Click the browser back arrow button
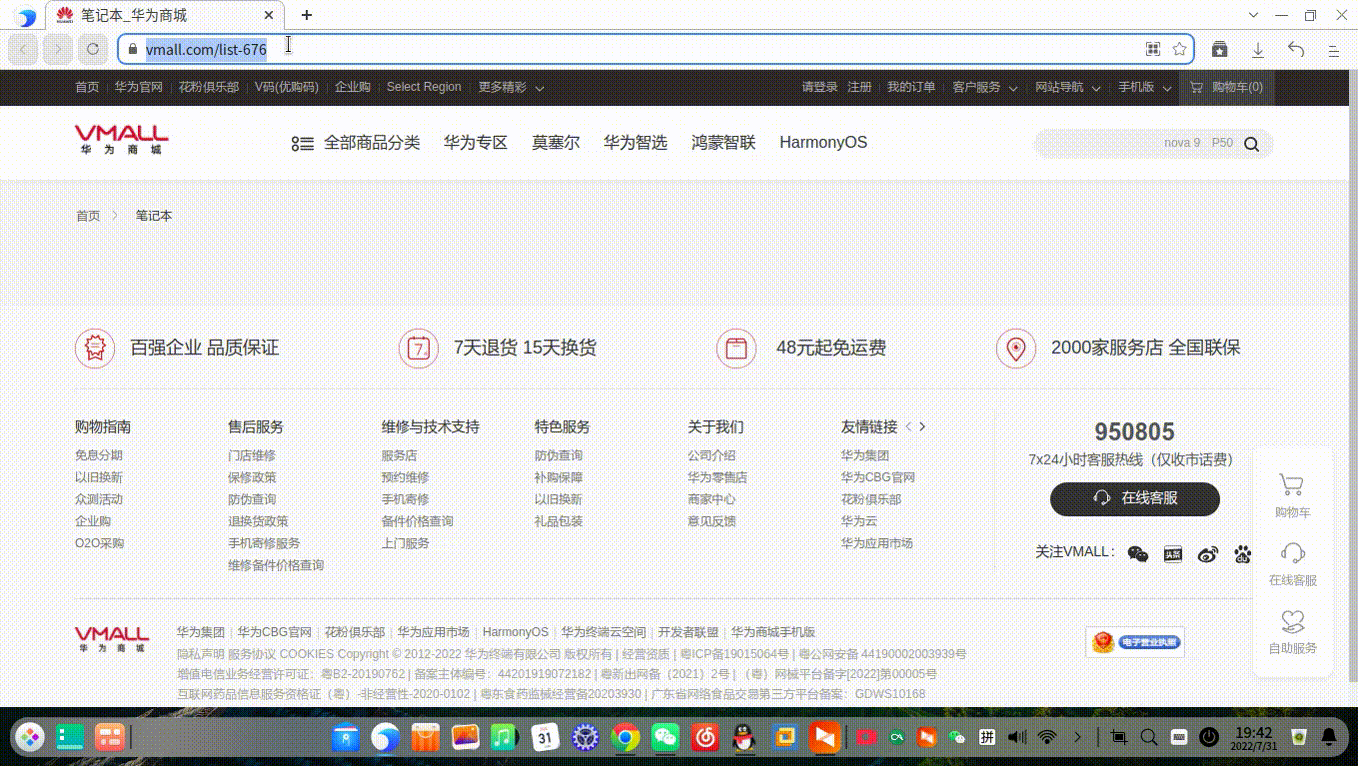 coord(25,49)
